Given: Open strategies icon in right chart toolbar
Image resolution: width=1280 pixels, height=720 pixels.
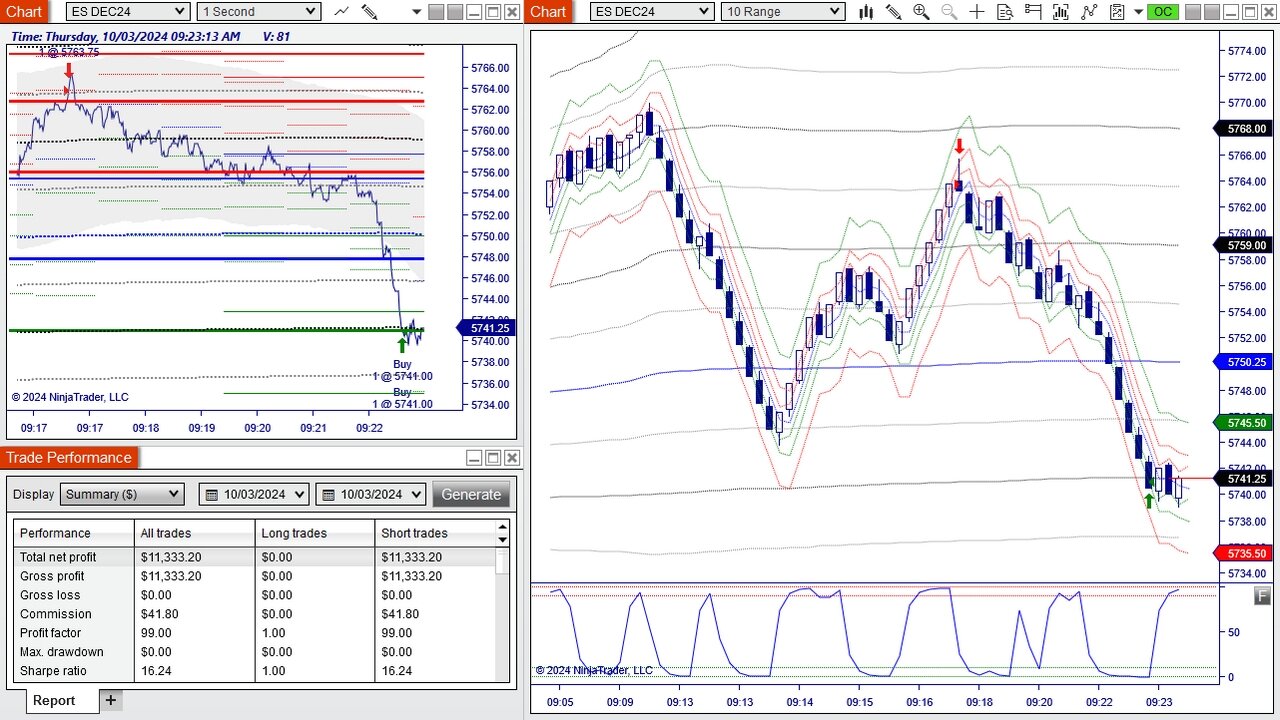Looking at the screenshot, I should click(1089, 12).
